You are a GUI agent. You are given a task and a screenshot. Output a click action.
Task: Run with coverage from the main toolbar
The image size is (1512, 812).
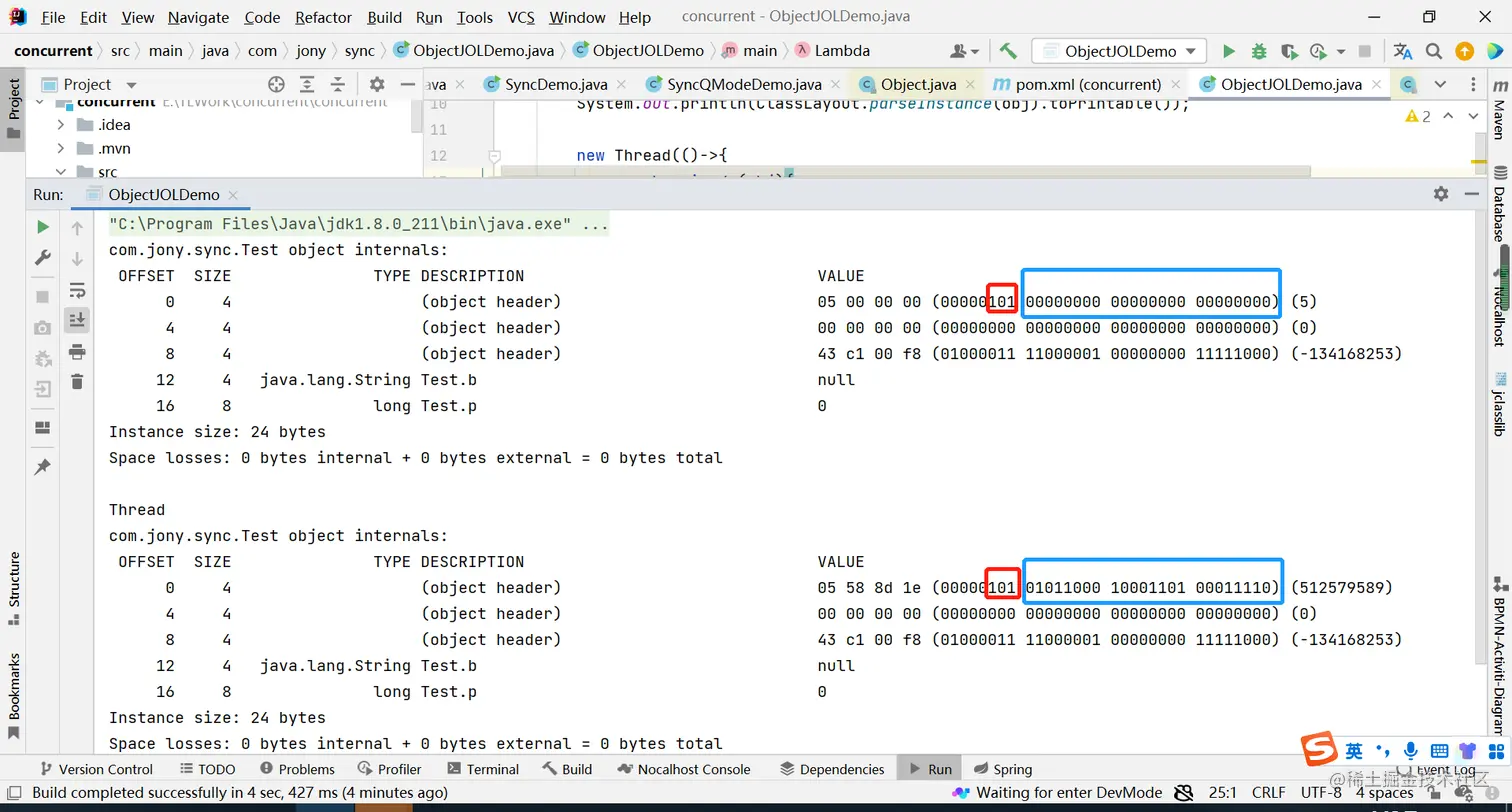pyautogui.click(x=1289, y=51)
